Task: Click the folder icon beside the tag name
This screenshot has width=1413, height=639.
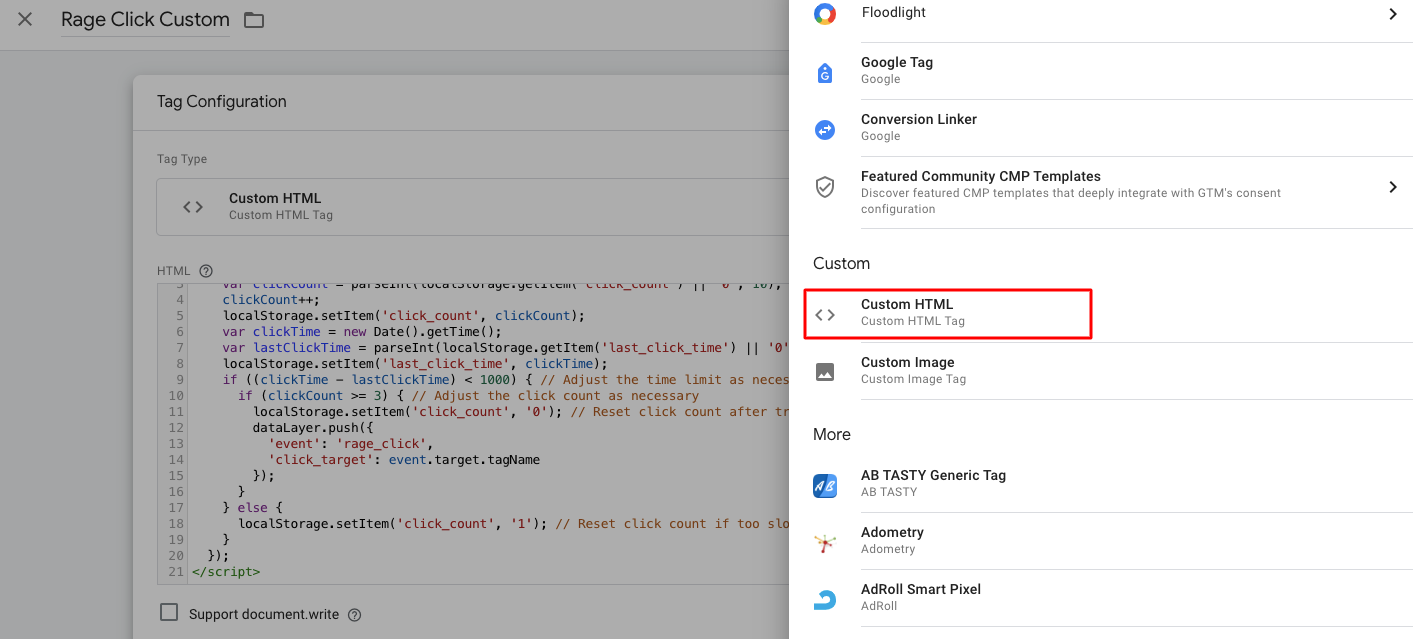Action: [254, 20]
